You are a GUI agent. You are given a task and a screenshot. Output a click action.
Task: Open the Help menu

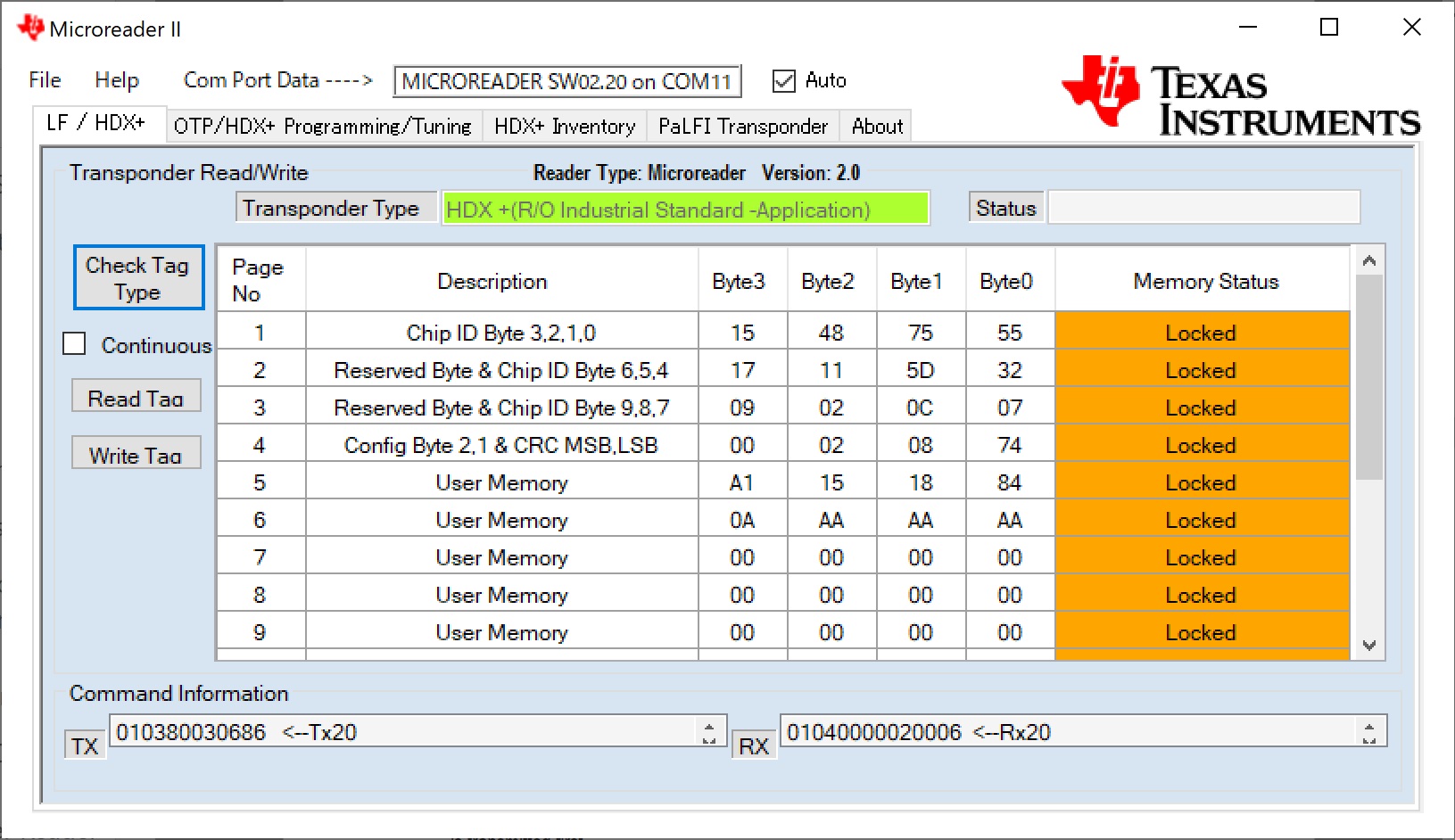(x=117, y=80)
